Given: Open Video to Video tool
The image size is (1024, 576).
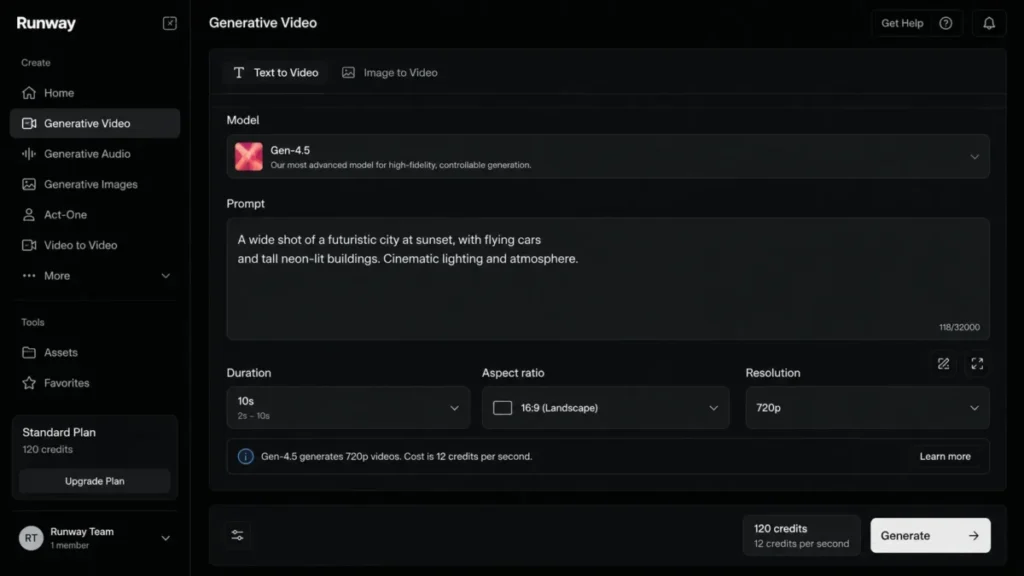Looking at the screenshot, I should (x=95, y=246).
